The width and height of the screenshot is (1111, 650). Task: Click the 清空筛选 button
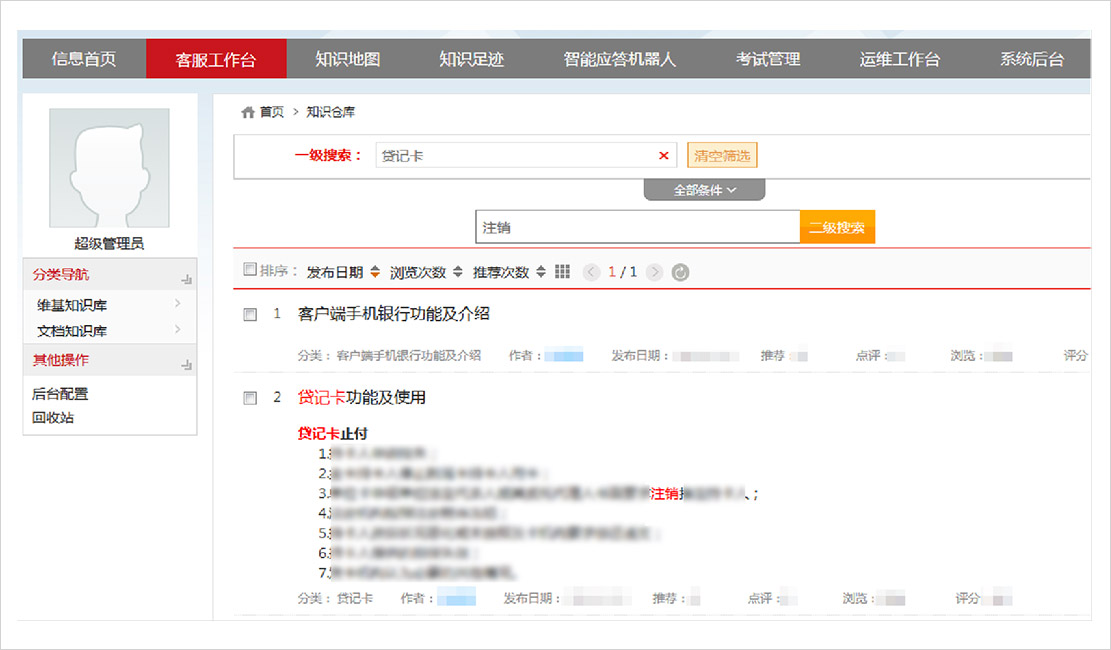(x=722, y=156)
